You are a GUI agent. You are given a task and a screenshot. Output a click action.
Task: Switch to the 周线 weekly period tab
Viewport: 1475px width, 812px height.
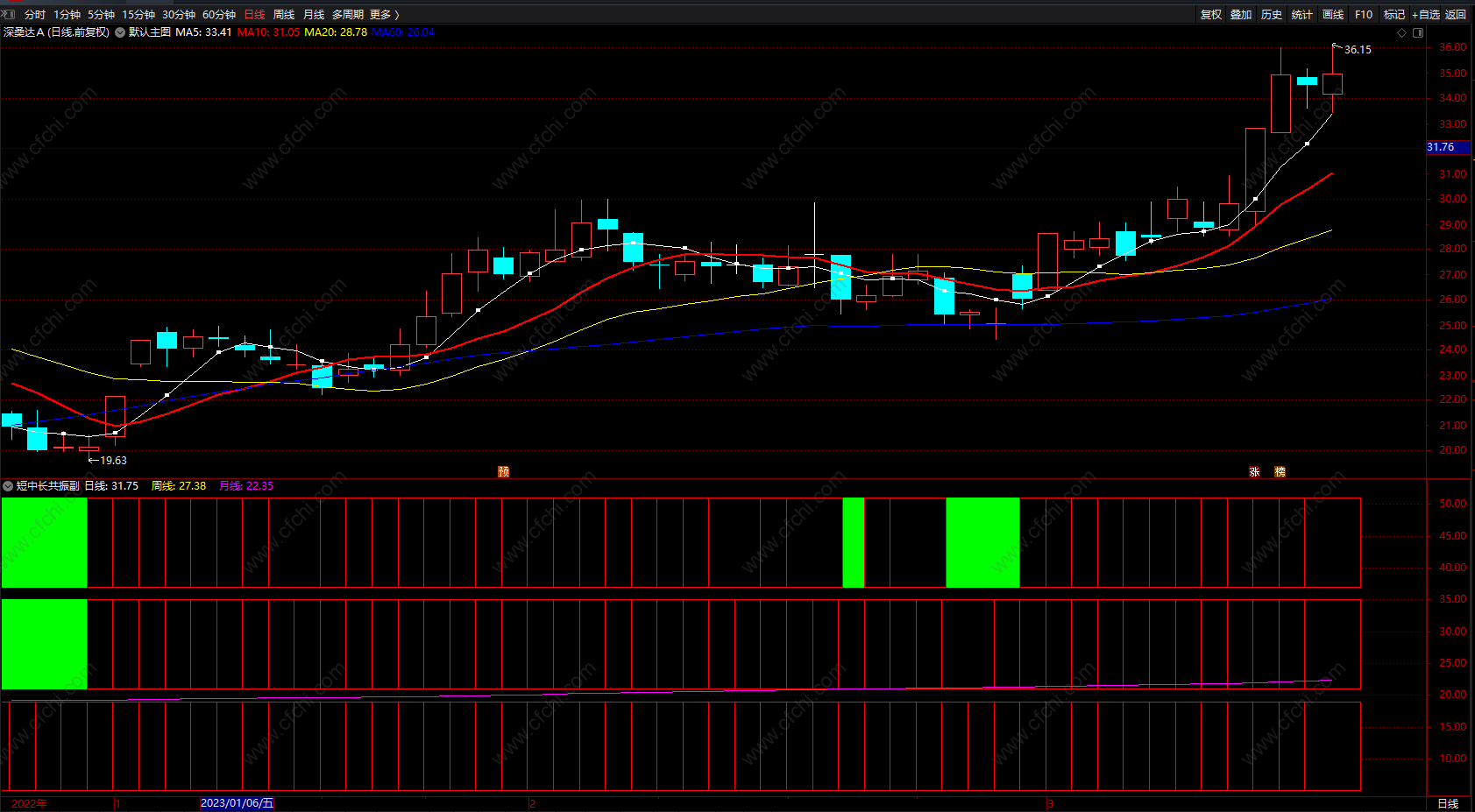[x=284, y=15]
